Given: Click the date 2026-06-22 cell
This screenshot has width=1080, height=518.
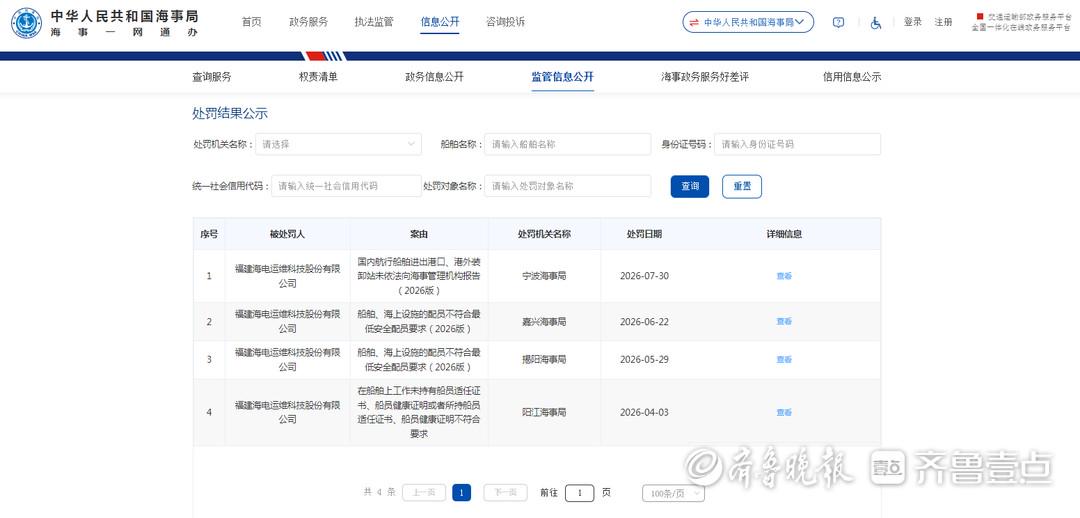Looking at the screenshot, I should click(644, 322).
